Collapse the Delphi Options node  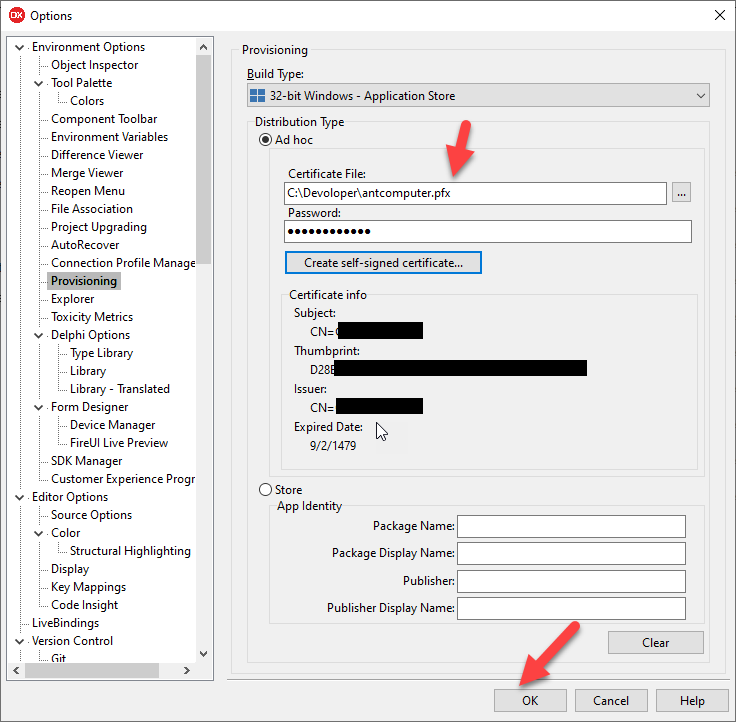[39, 335]
